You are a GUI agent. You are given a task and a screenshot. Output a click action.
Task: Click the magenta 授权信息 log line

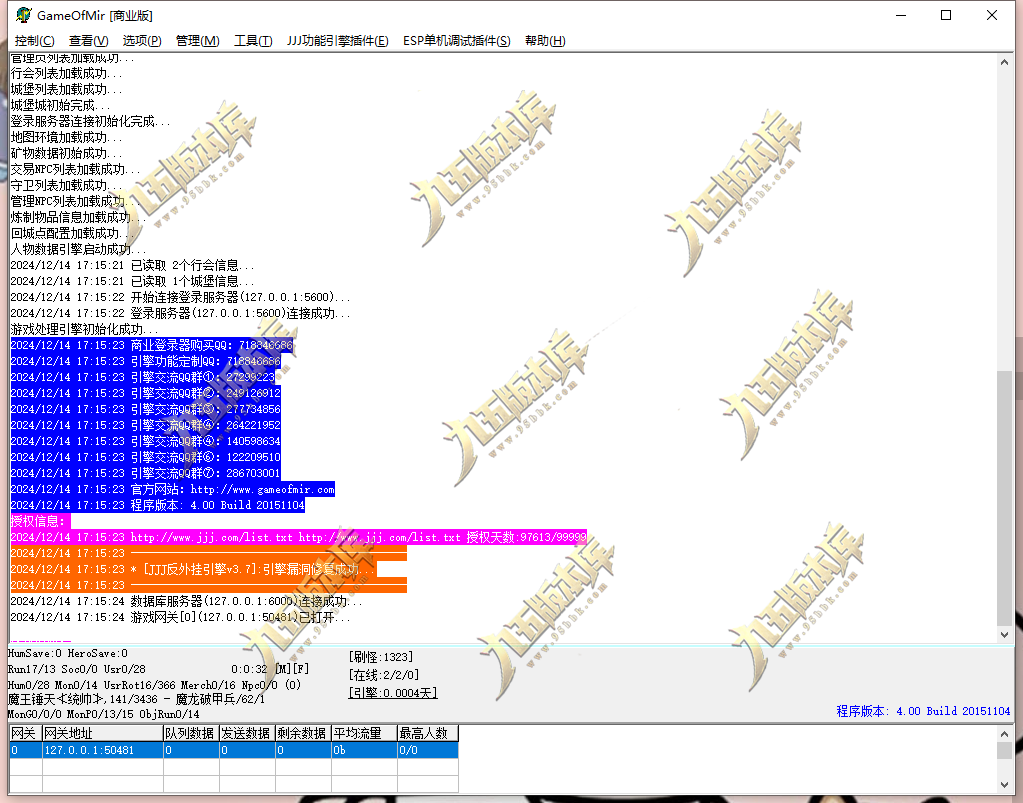pos(40,521)
